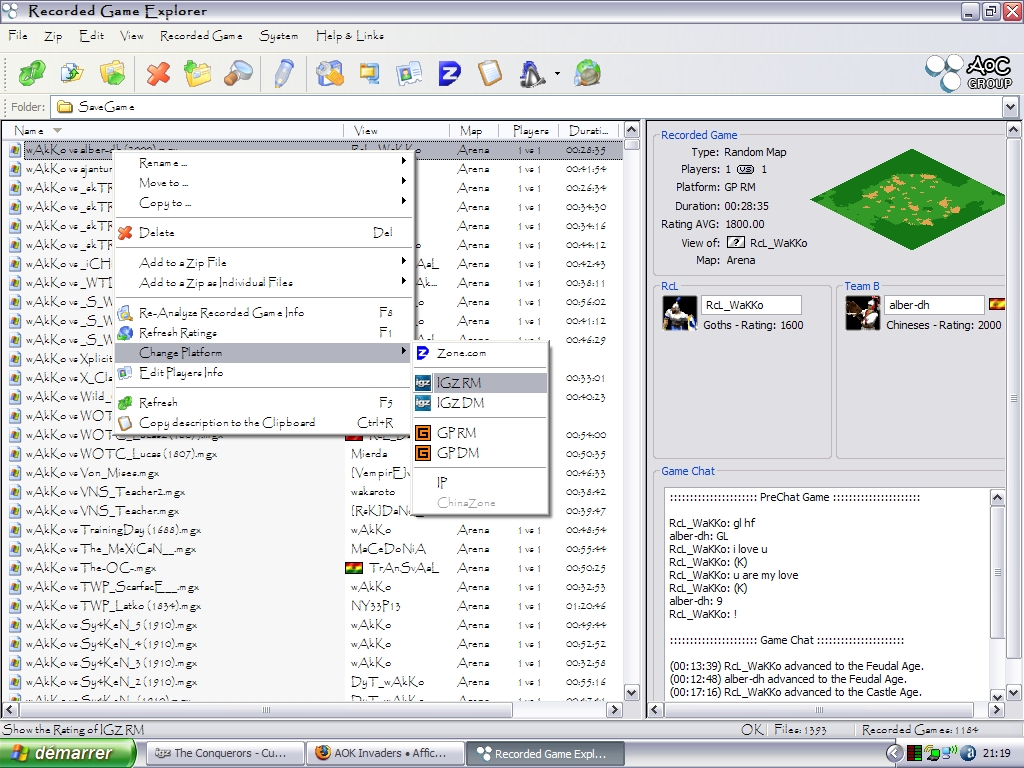Image resolution: width=1024 pixels, height=768 pixels.
Task: Choose Re-Analyze Recorded Game Info
Action: tap(264, 312)
